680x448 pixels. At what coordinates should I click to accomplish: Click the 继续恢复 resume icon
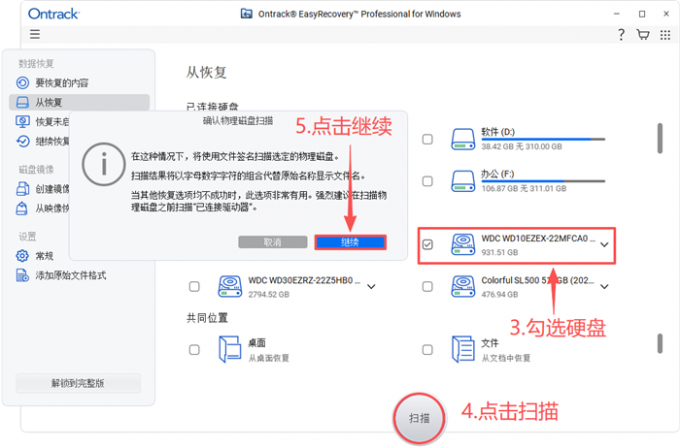pos(23,141)
